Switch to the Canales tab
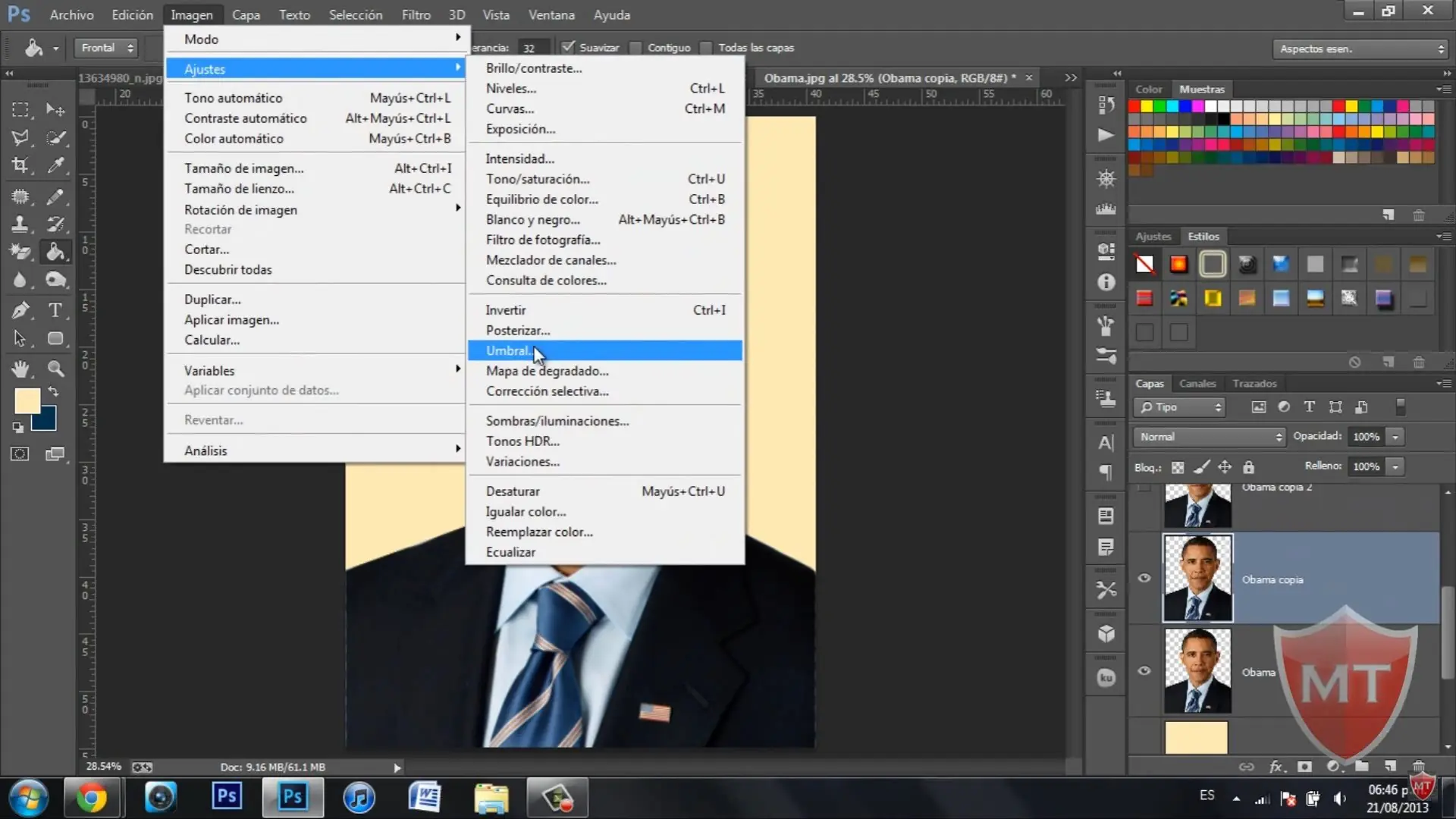Viewport: 1456px width, 819px height. point(1197,384)
